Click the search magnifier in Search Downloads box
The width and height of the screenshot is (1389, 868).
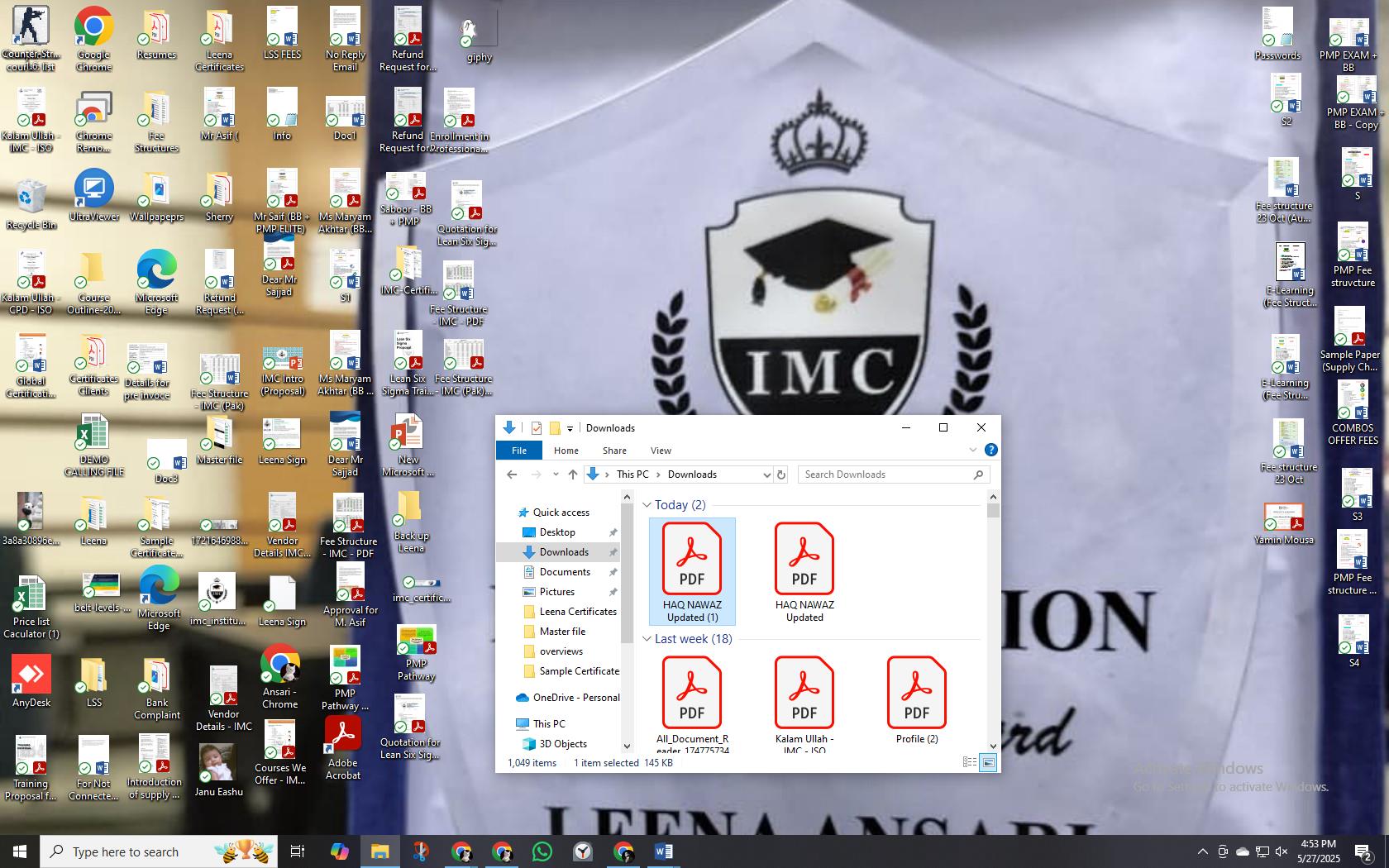pyautogui.click(x=978, y=475)
